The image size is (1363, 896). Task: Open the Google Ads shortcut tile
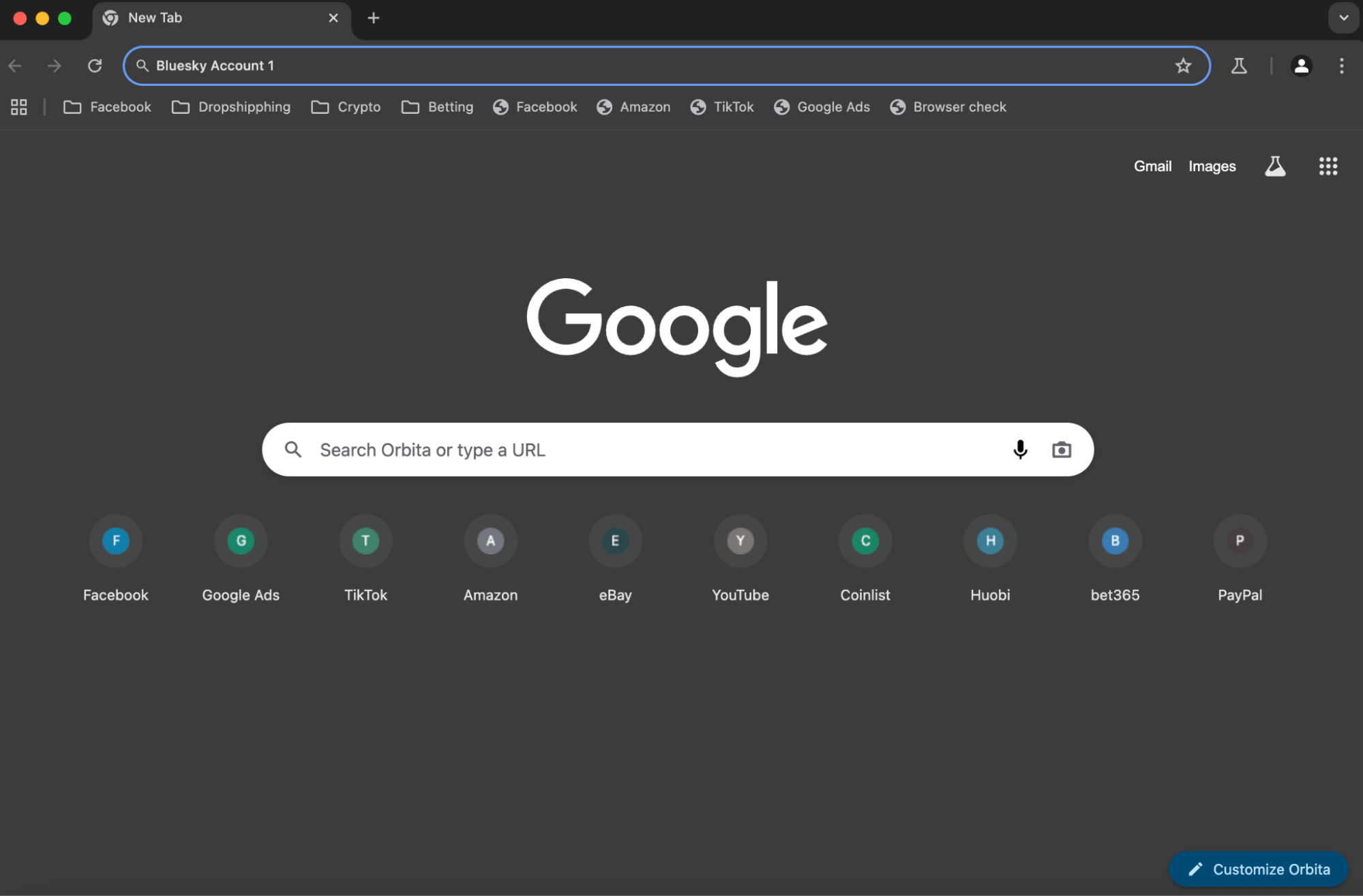(241, 559)
